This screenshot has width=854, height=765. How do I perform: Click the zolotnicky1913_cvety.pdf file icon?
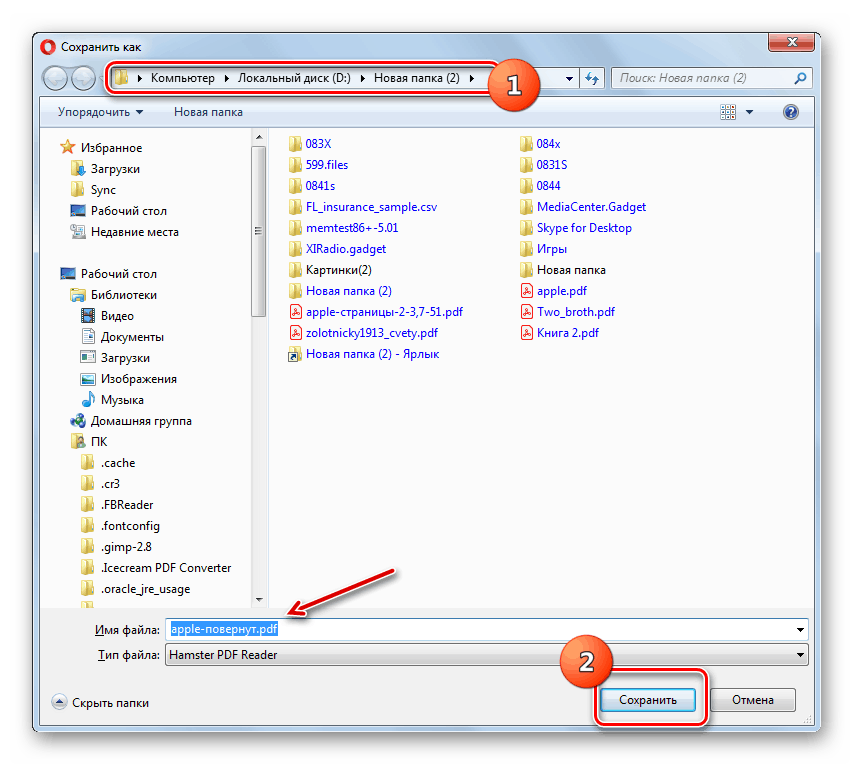tap(295, 333)
